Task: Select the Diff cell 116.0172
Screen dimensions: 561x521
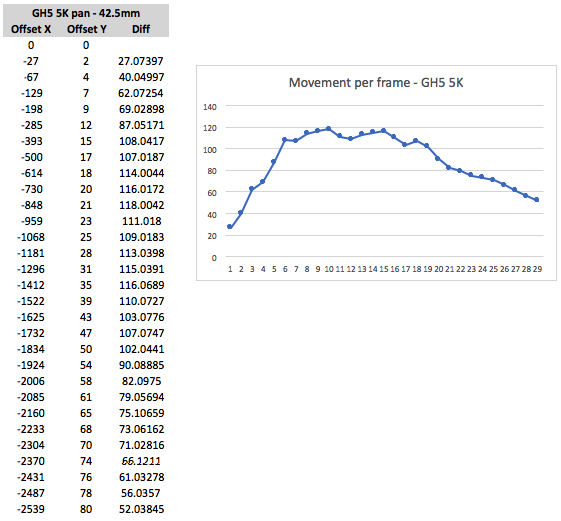Action: click(141, 189)
